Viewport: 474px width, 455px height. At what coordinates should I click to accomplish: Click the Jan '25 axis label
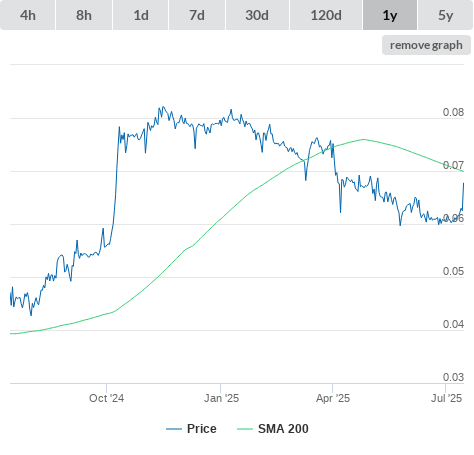pos(221,398)
